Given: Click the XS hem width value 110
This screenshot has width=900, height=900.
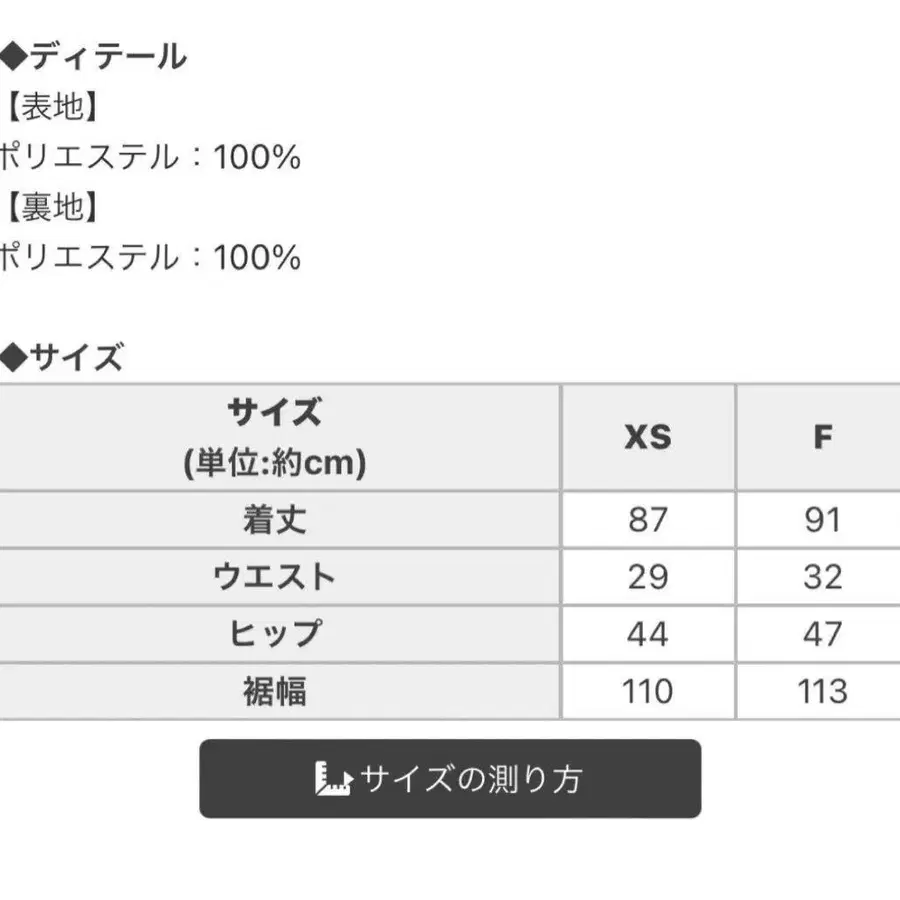Looking at the screenshot, I should pos(648,691).
